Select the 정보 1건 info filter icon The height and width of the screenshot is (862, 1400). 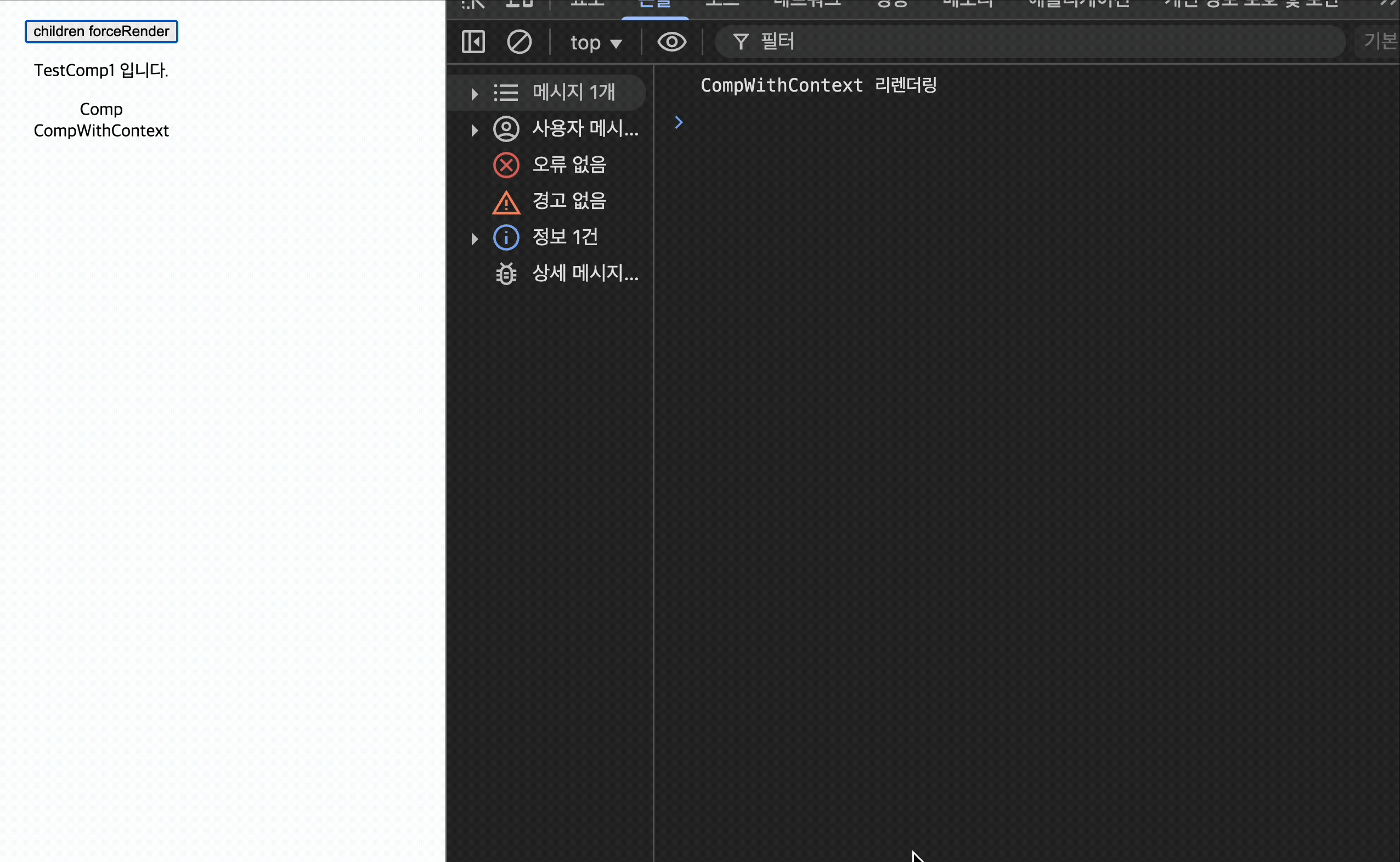[x=506, y=238]
